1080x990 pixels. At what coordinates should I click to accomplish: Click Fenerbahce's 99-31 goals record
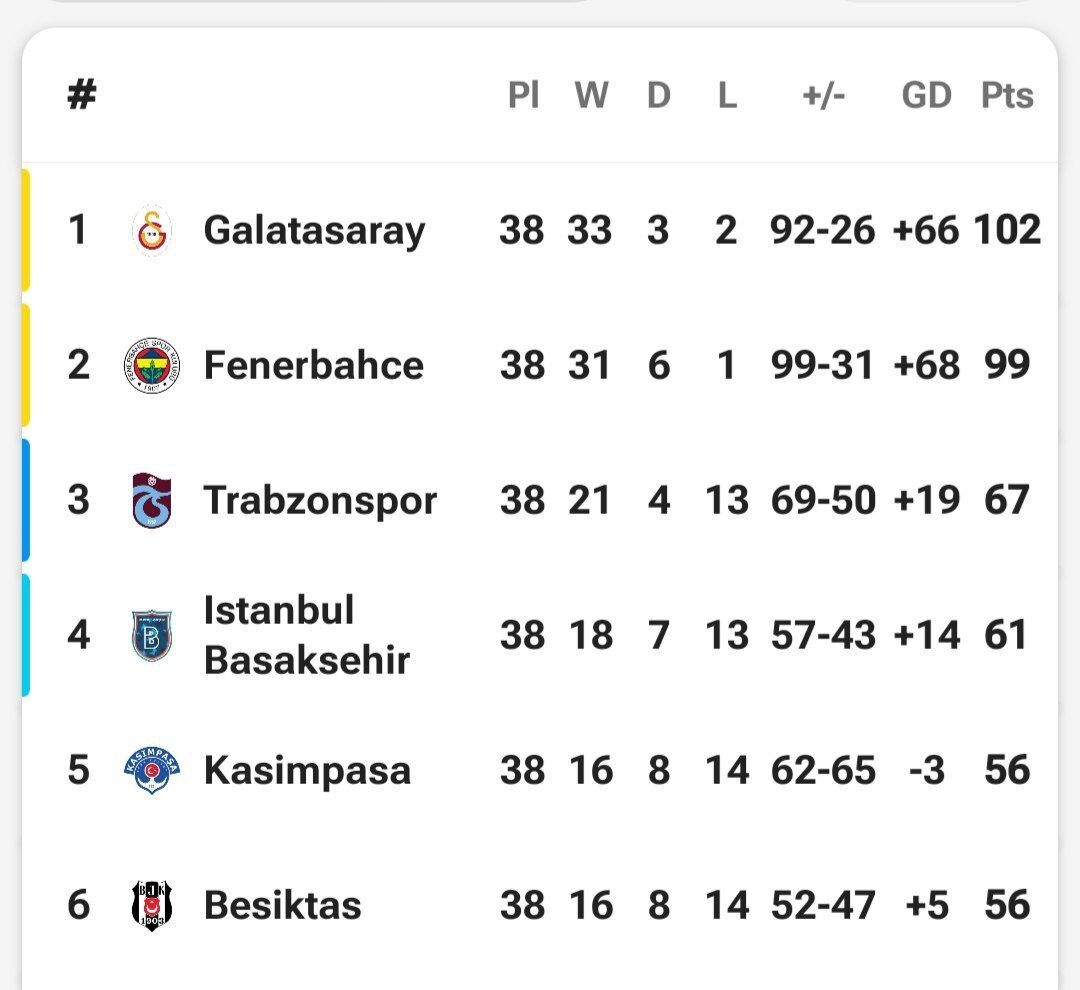822,366
